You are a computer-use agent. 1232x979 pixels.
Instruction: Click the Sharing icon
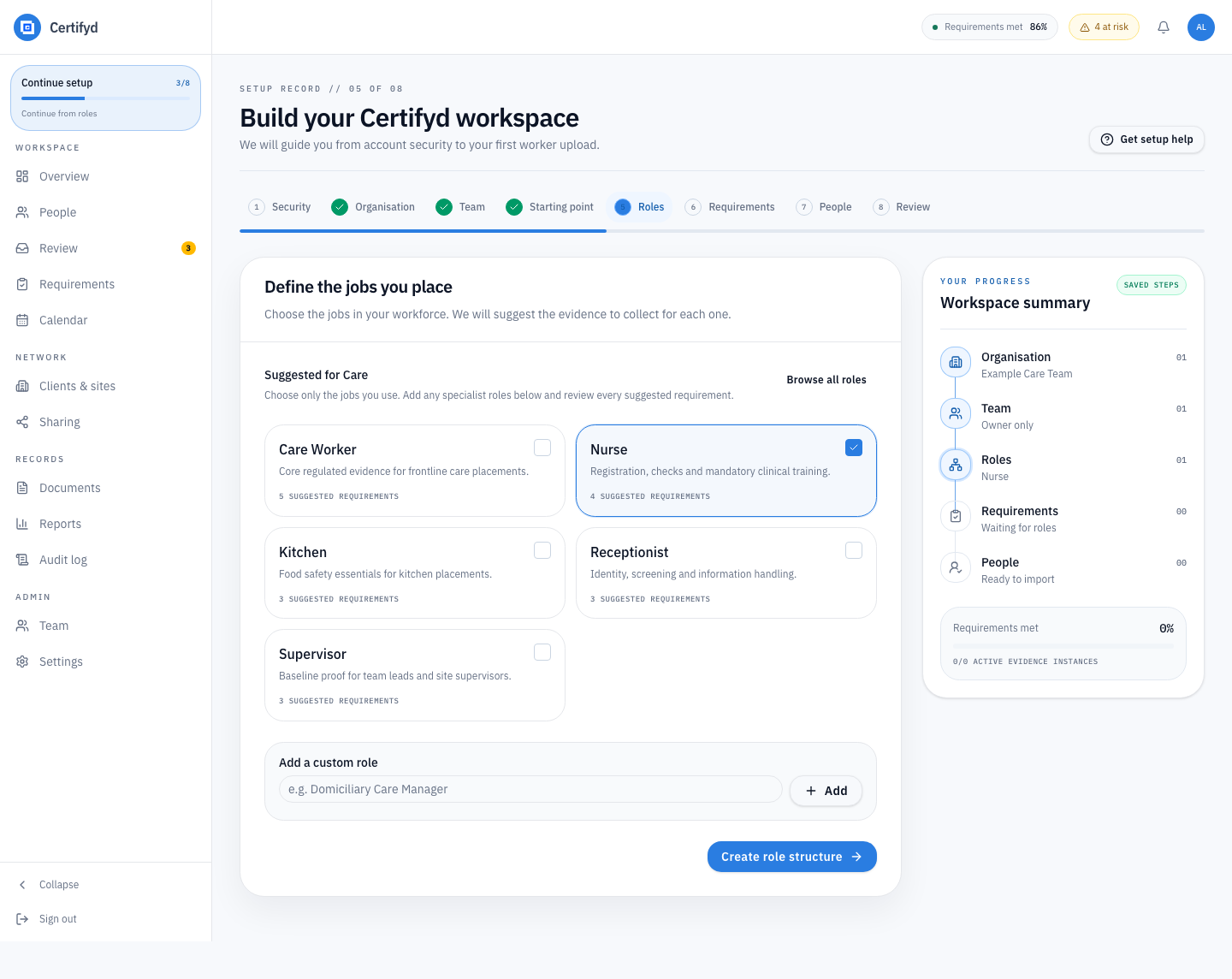tap(22, 422)
